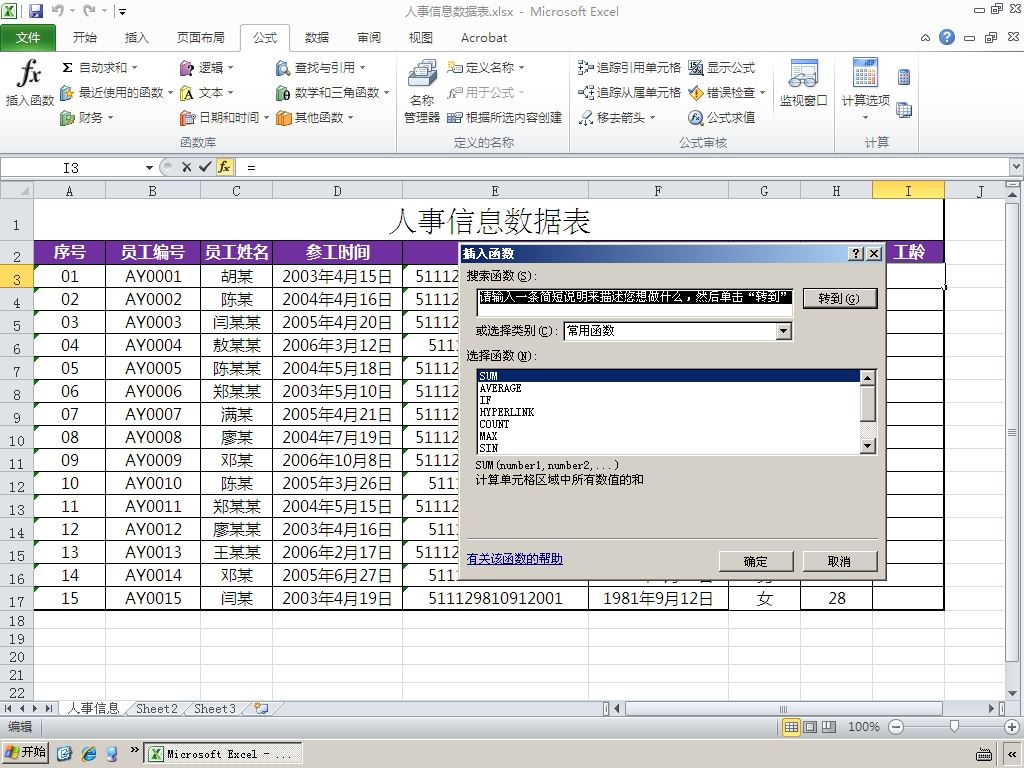This screenshot has width=1024, height=768.
Task: Click the Save icon in quick access toolbar
Action: 36,11
